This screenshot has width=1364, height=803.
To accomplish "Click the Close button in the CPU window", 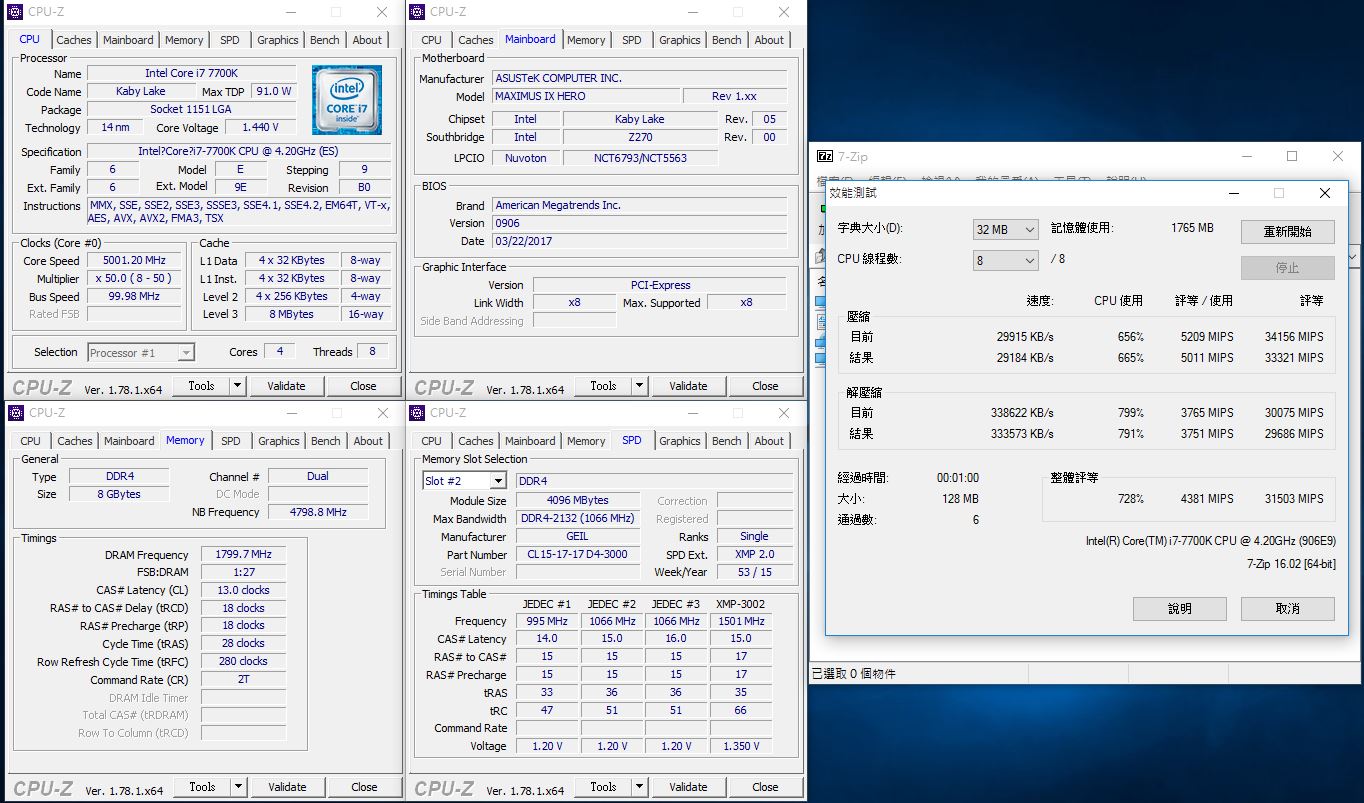I will click(x=364, y=386).
